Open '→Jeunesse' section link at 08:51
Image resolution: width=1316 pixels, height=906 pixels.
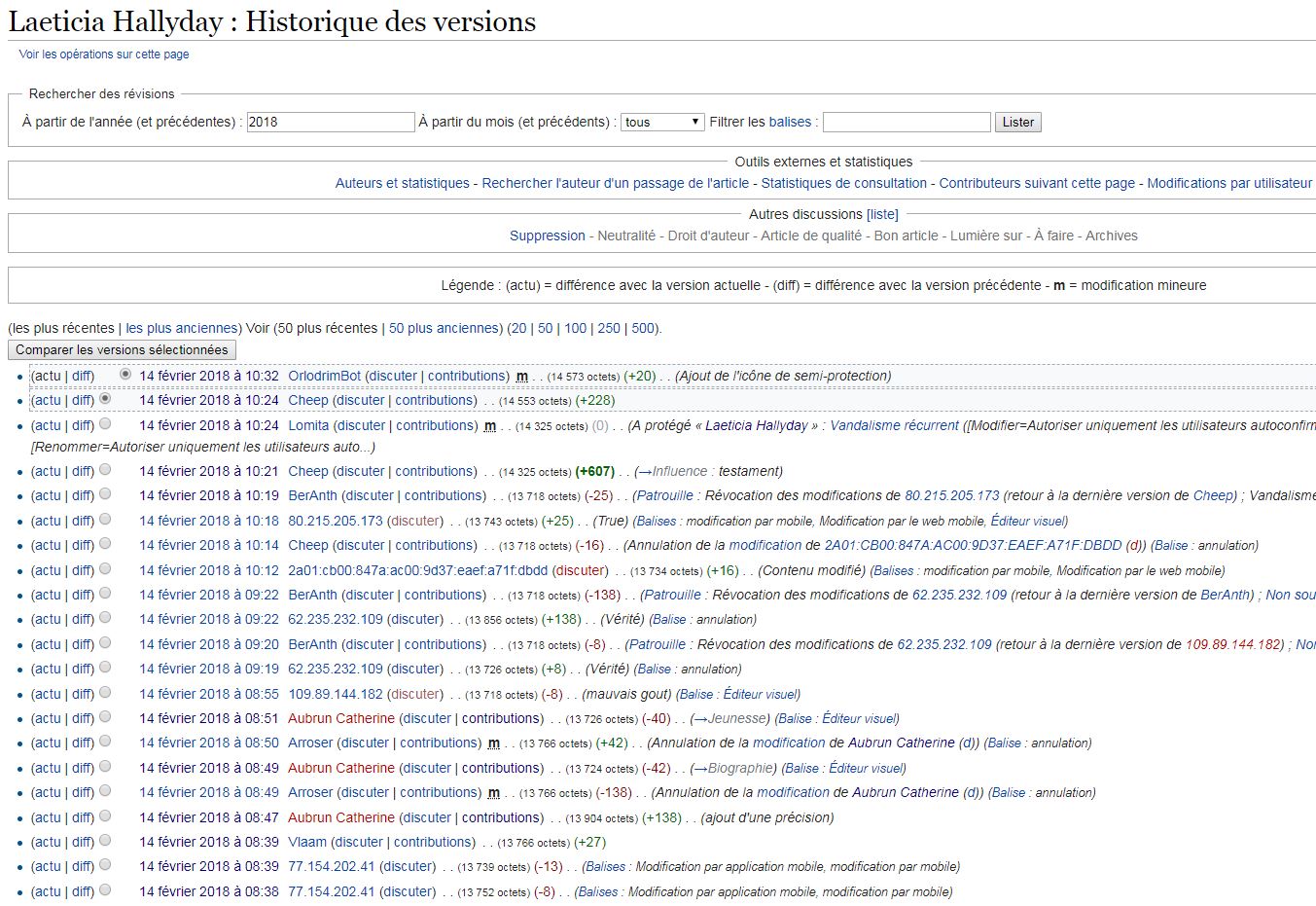730,718
